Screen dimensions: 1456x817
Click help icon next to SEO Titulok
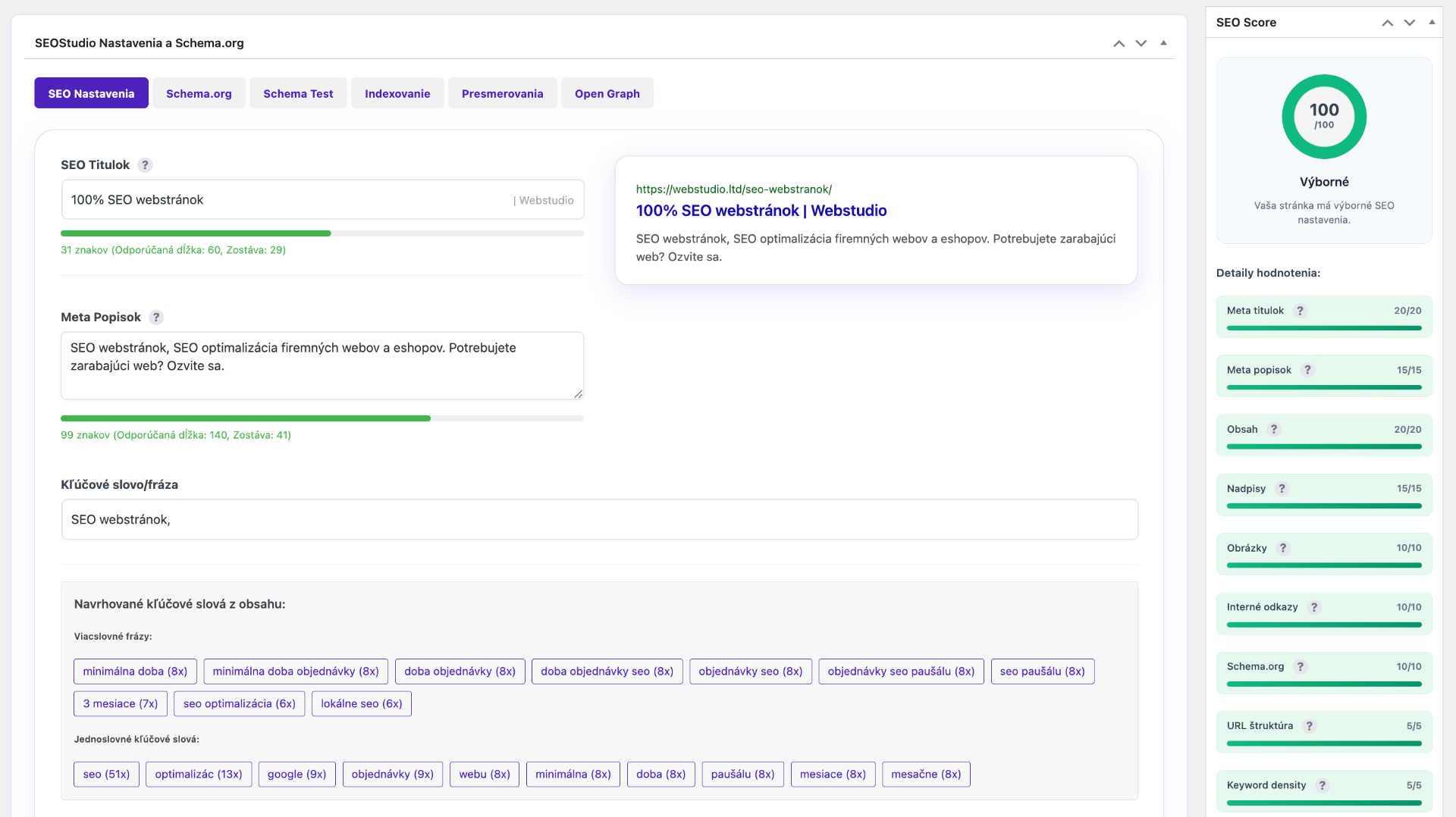[x=145, y=165]
